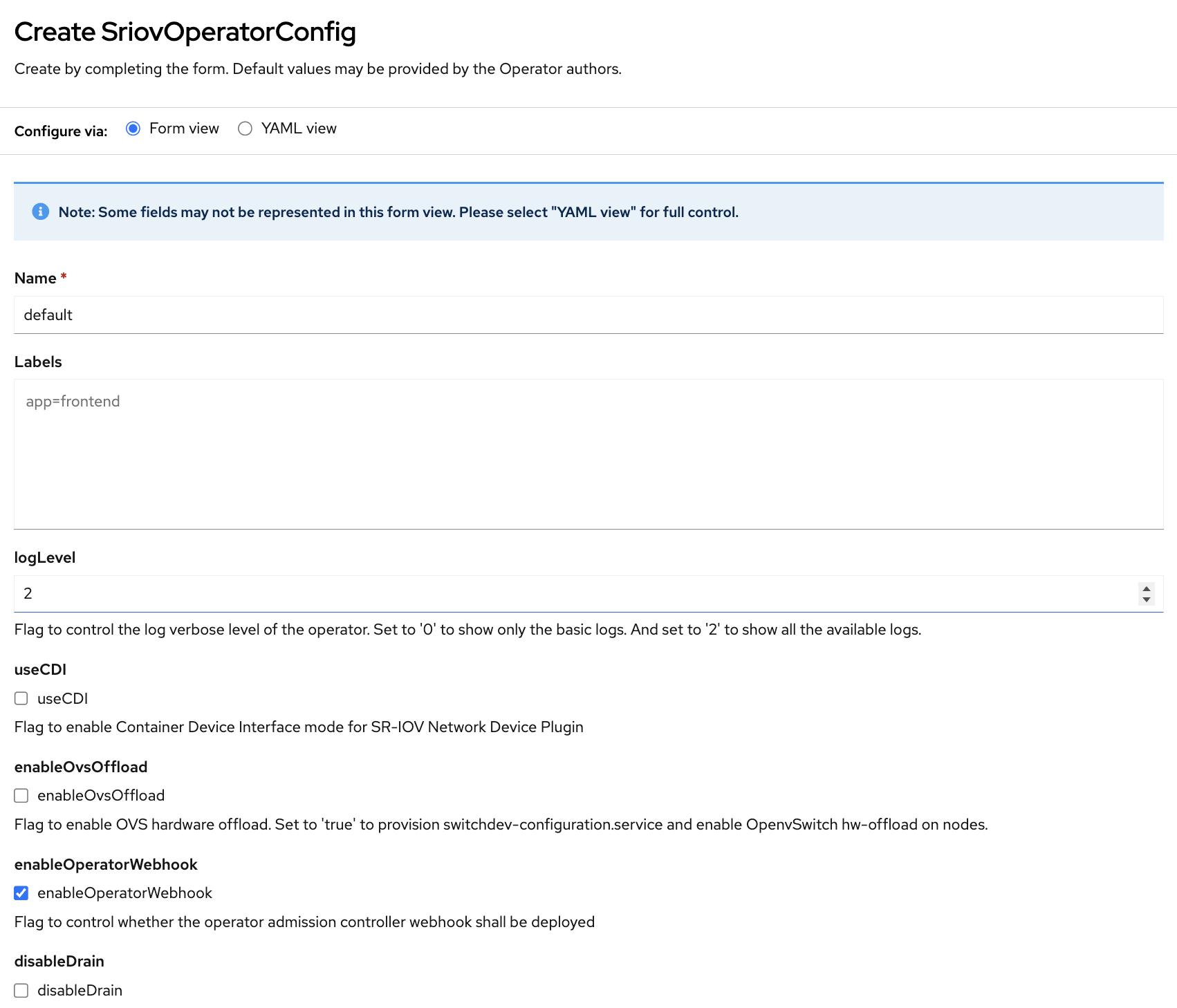1177x1008 pixels.
Task: Select the YAML view radio button
Action: click(245, 129)
